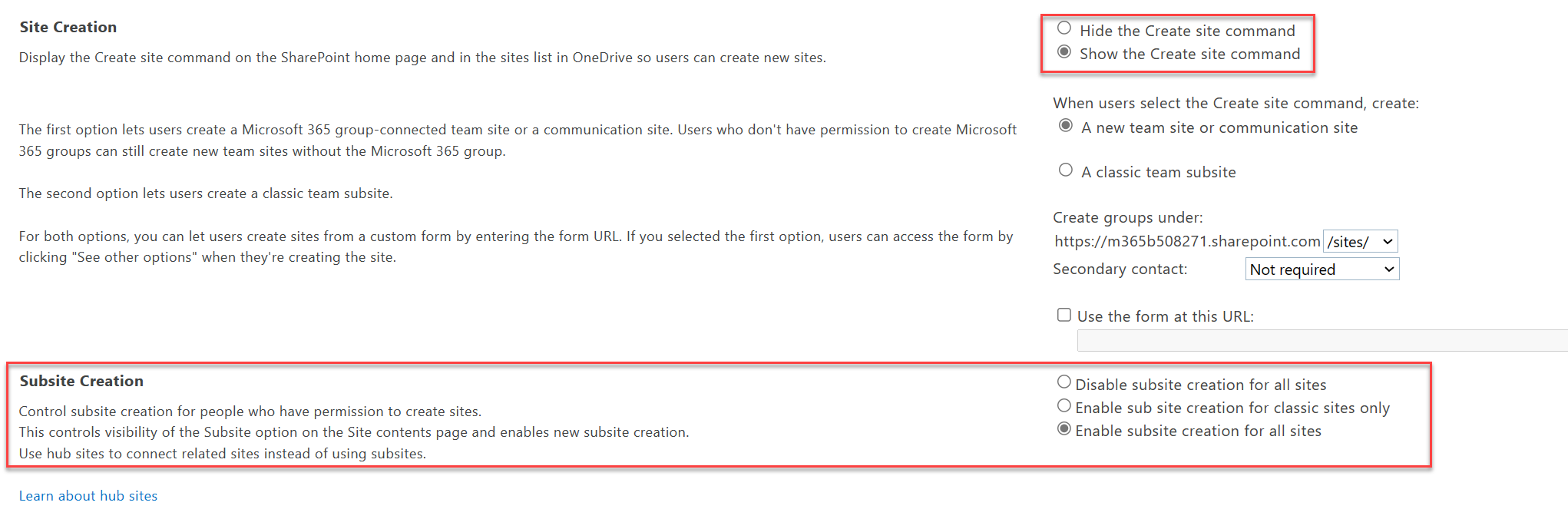Click the m365b508271.sharepoint.com URL text
This screenshot has width=1568, height=519.
(x=1187, y=242)
